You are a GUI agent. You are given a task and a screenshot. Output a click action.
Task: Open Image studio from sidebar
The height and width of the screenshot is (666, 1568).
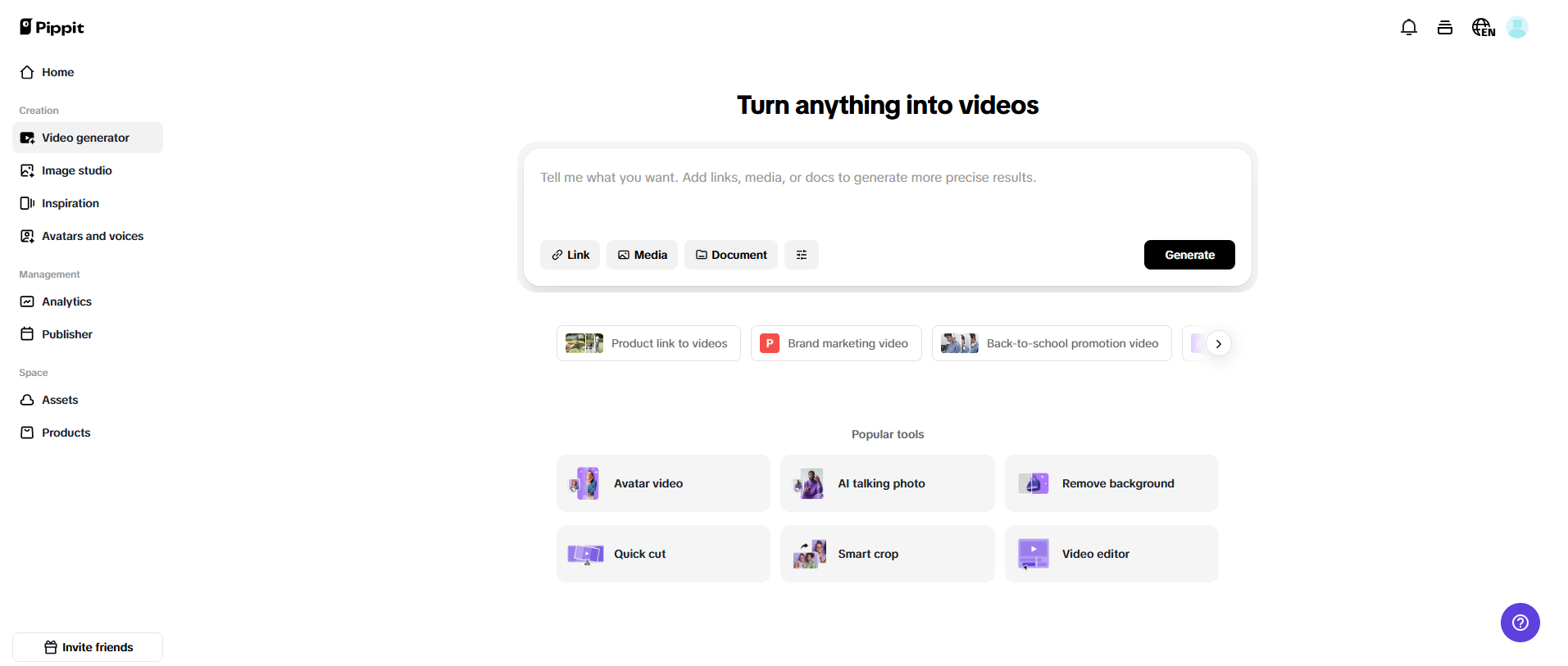click(88, 170)
